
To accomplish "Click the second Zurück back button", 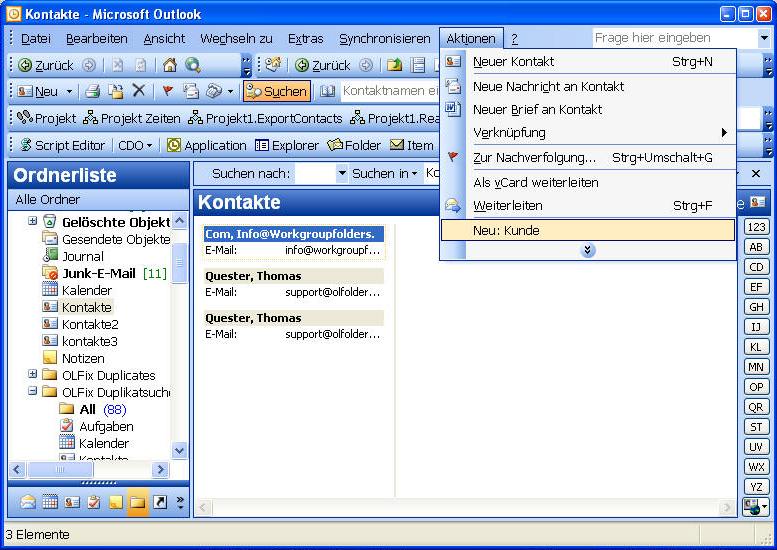I will pos(323,65).
